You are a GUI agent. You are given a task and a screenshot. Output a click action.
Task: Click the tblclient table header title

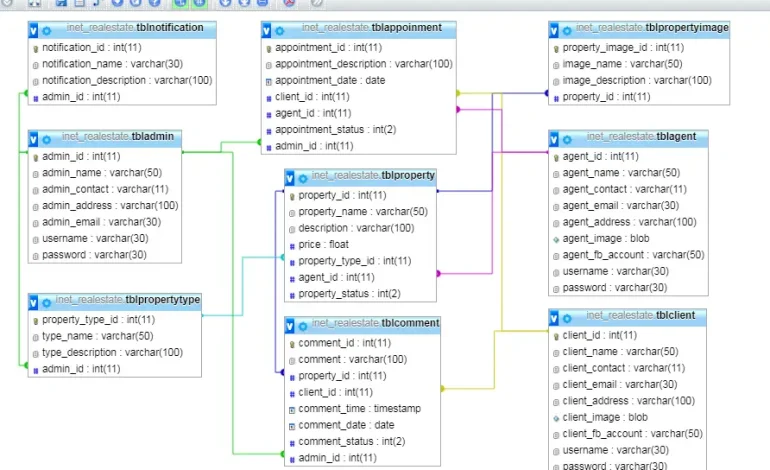coord(640,315)
